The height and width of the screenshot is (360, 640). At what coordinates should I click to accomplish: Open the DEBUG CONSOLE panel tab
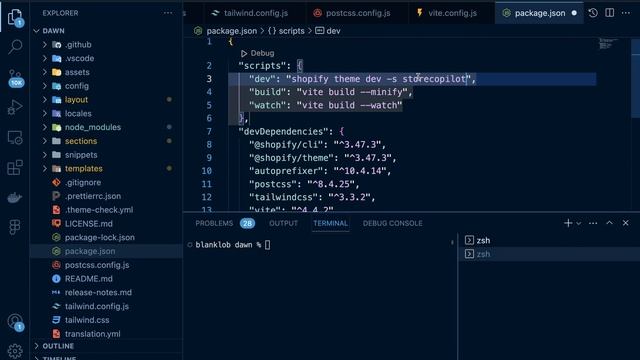(393, 223)
